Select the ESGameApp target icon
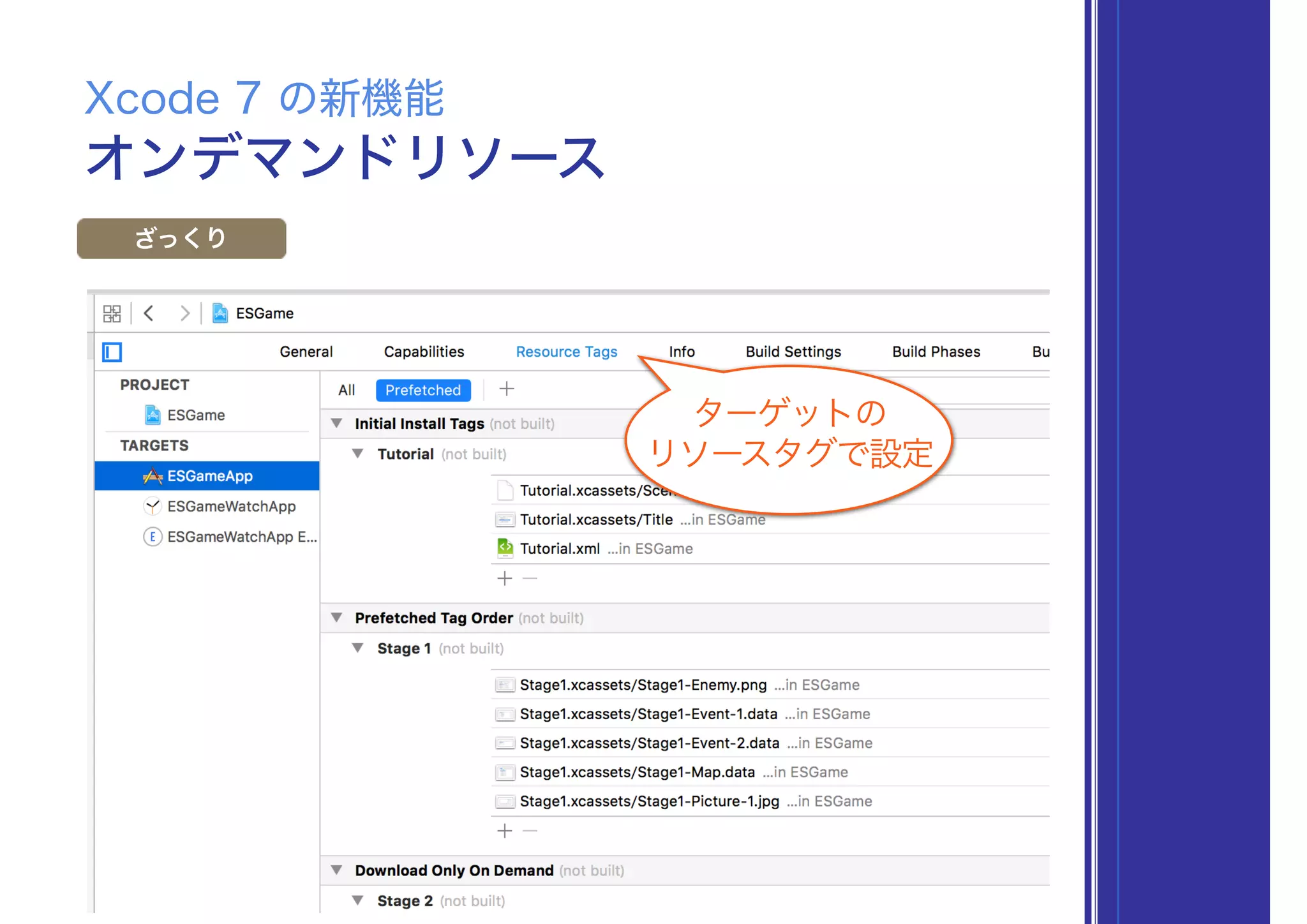The height and width of the screenshot is (924, 1307). 153,476
